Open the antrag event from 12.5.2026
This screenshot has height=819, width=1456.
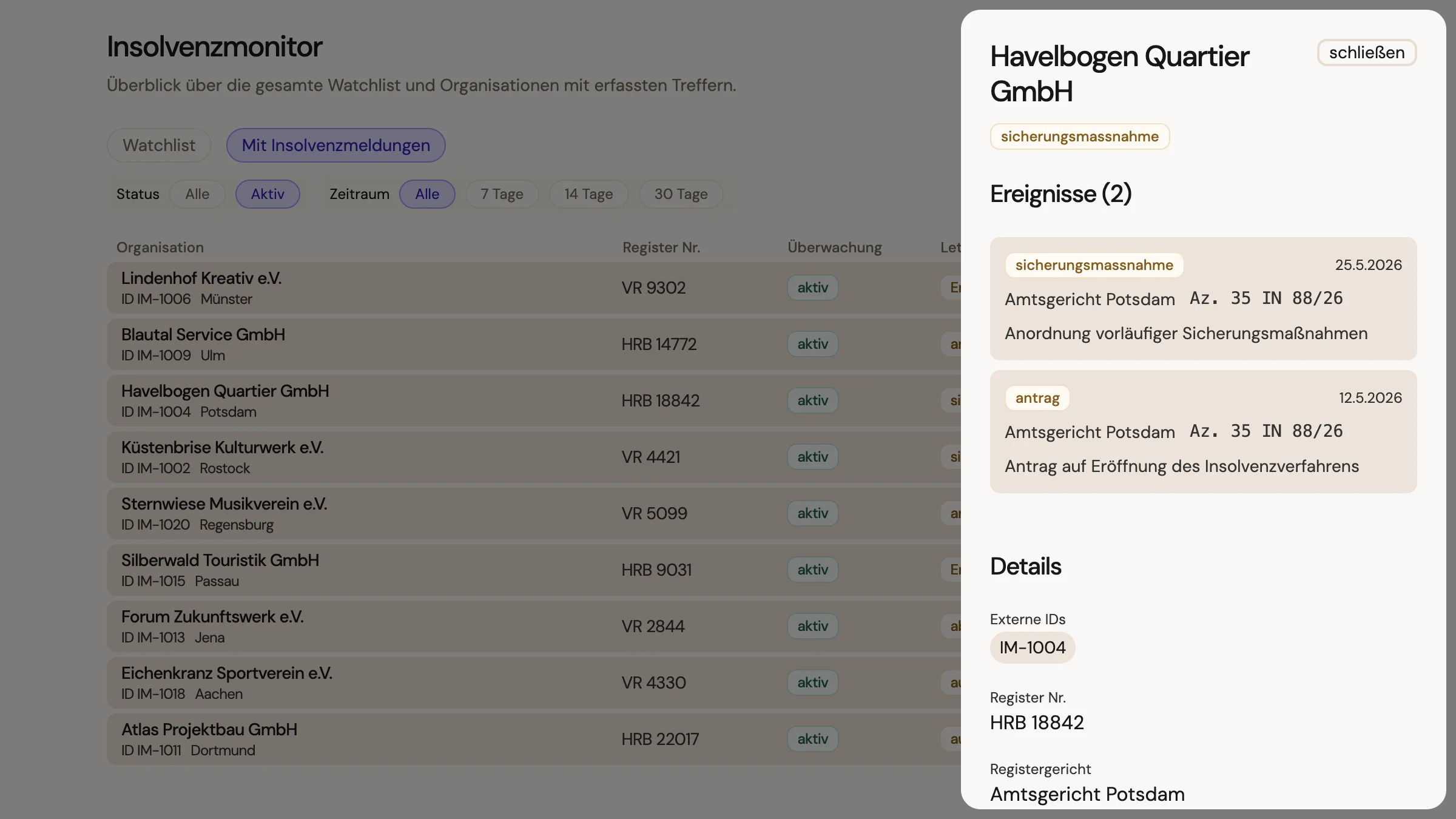1203,431
